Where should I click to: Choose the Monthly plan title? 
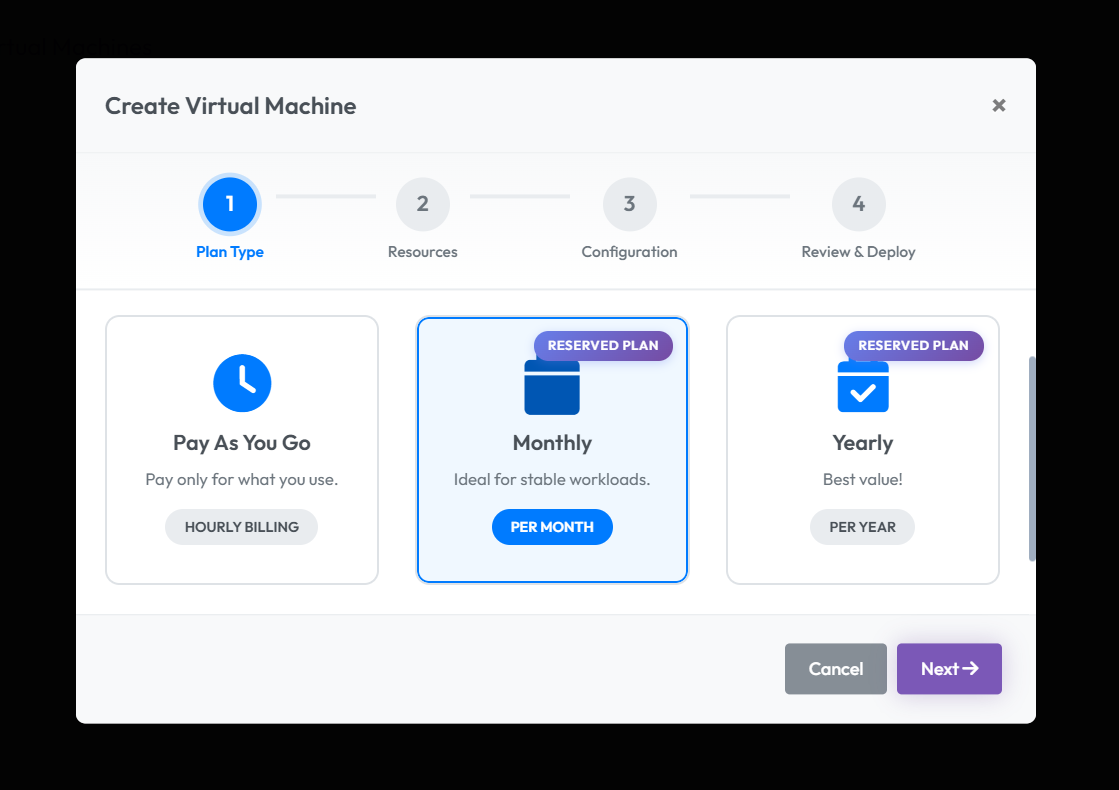[x=552, y=443]
